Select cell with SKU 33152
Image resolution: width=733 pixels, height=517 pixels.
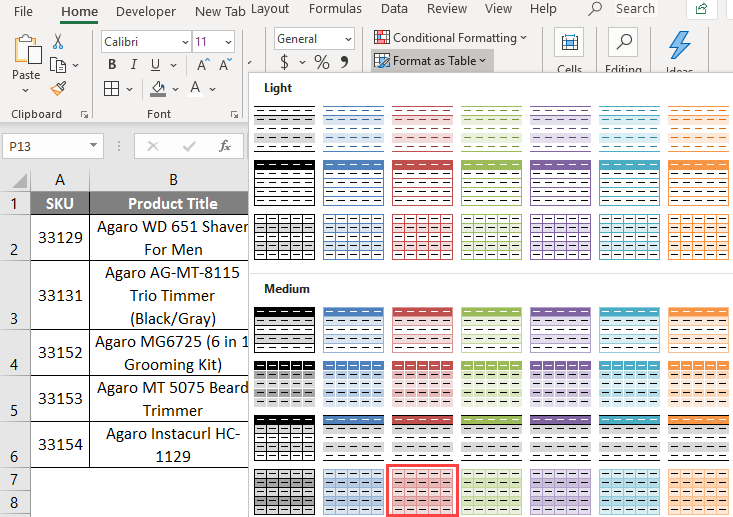click(60, 352)
